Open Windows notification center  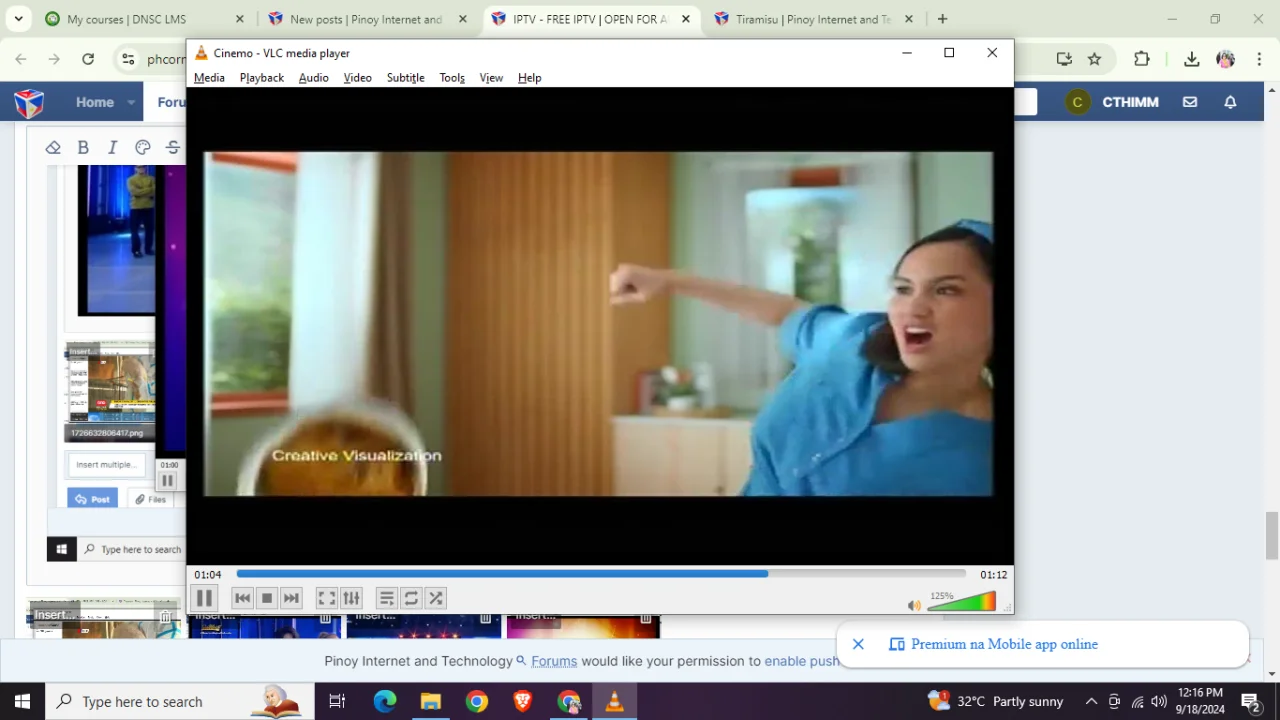1250,701
